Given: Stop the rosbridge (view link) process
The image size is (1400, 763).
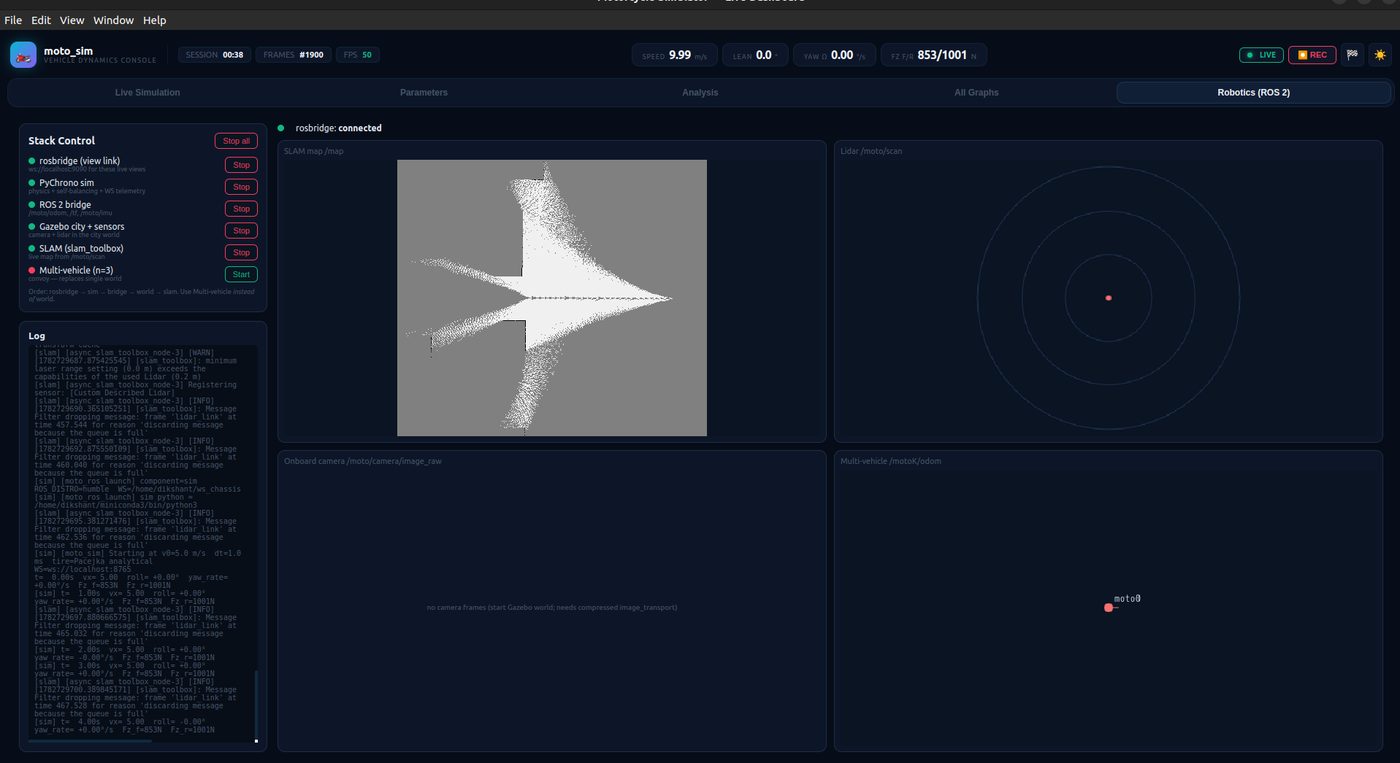Looking at the screenshot, I should click(241, 165).
